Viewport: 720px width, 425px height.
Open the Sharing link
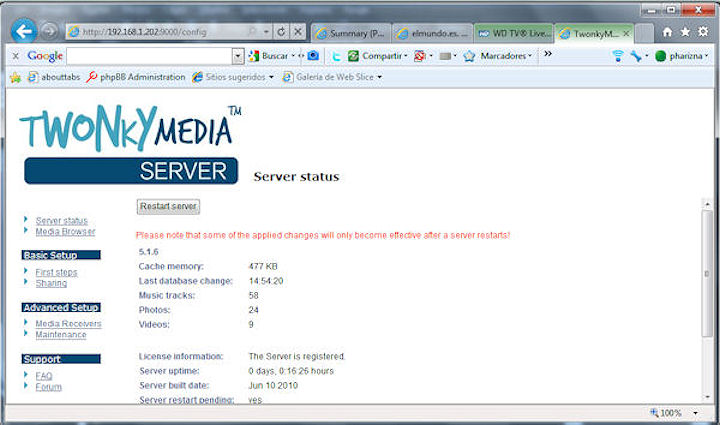(x=51, y=284)
